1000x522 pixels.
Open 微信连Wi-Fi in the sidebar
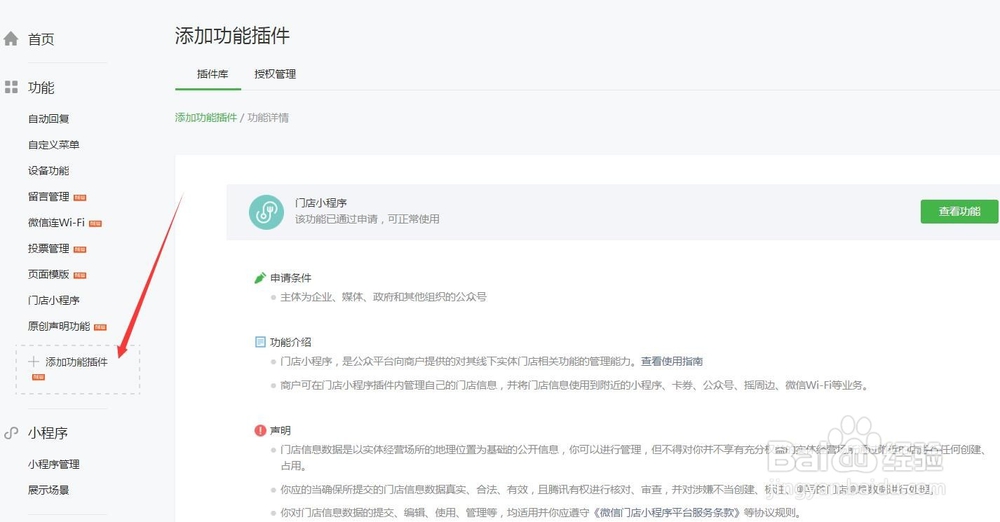coord(56,223)
